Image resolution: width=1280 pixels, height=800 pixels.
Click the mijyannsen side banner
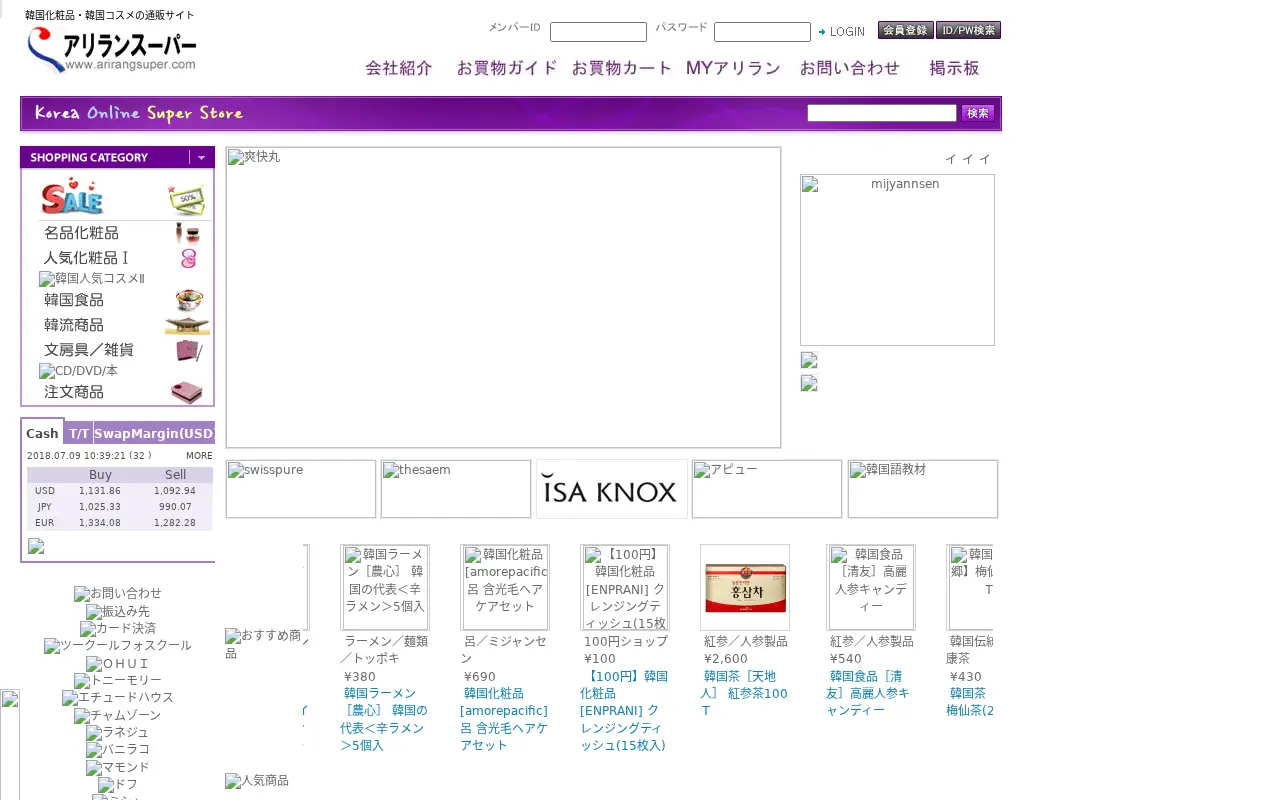(x=897, y=260)
